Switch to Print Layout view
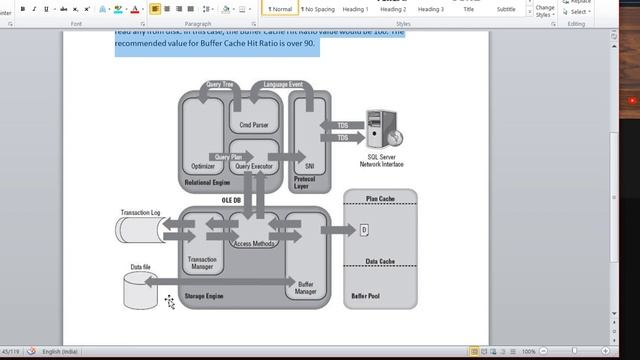The height and width of the screenshot is (360, 640). click(474, 351)
